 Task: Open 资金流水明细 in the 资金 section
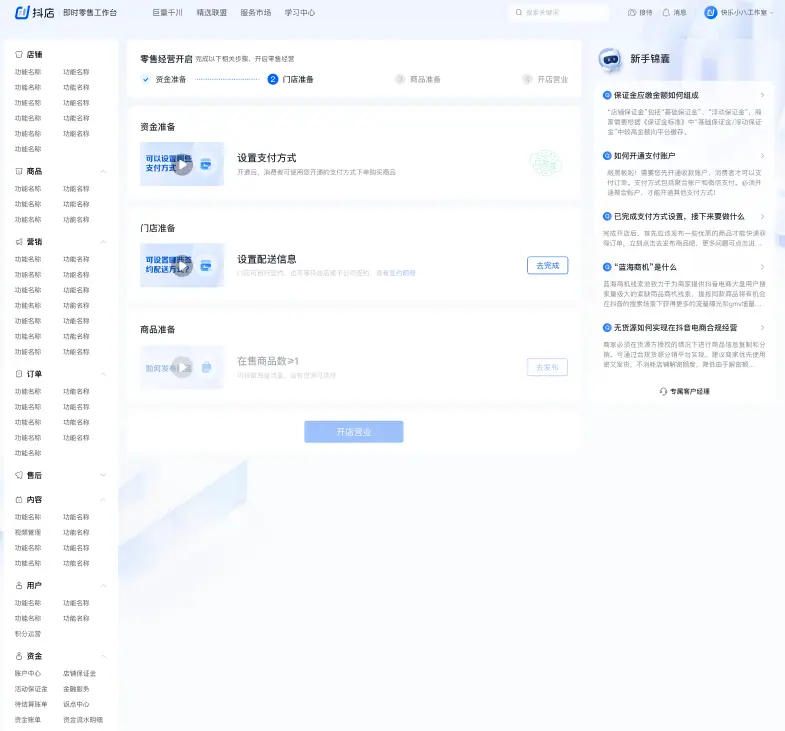(x=83, y=720)
